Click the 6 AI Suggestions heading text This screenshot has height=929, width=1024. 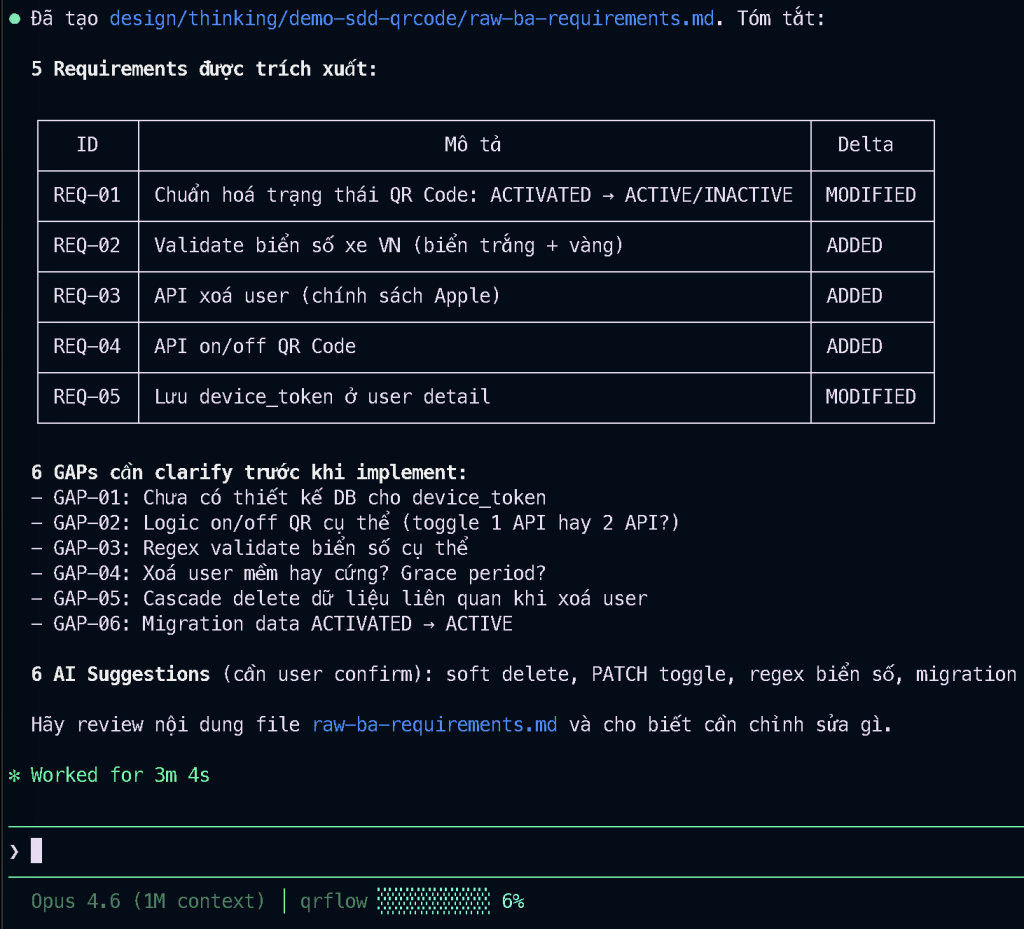point(120,675)
